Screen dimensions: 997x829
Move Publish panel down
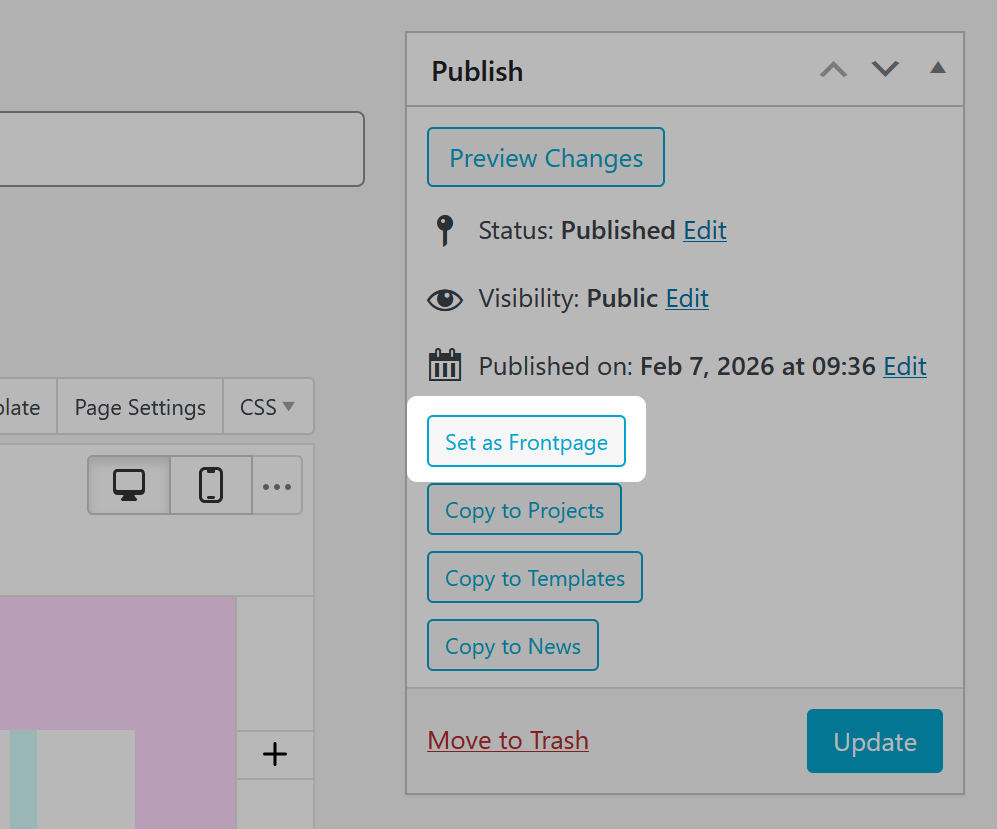point(885,70)
